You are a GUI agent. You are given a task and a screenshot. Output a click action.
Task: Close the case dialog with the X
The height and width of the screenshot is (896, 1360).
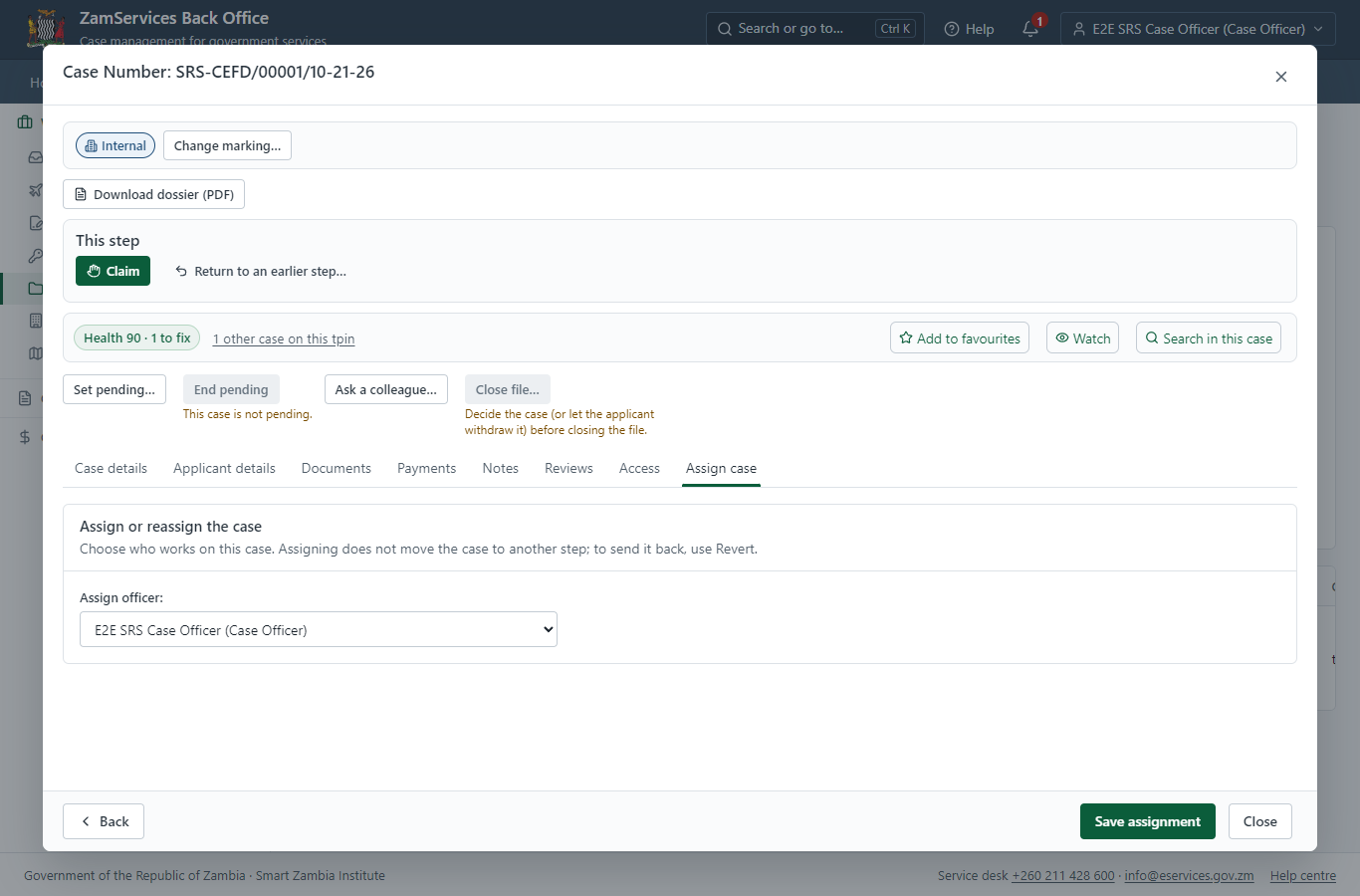(1281, 77)
